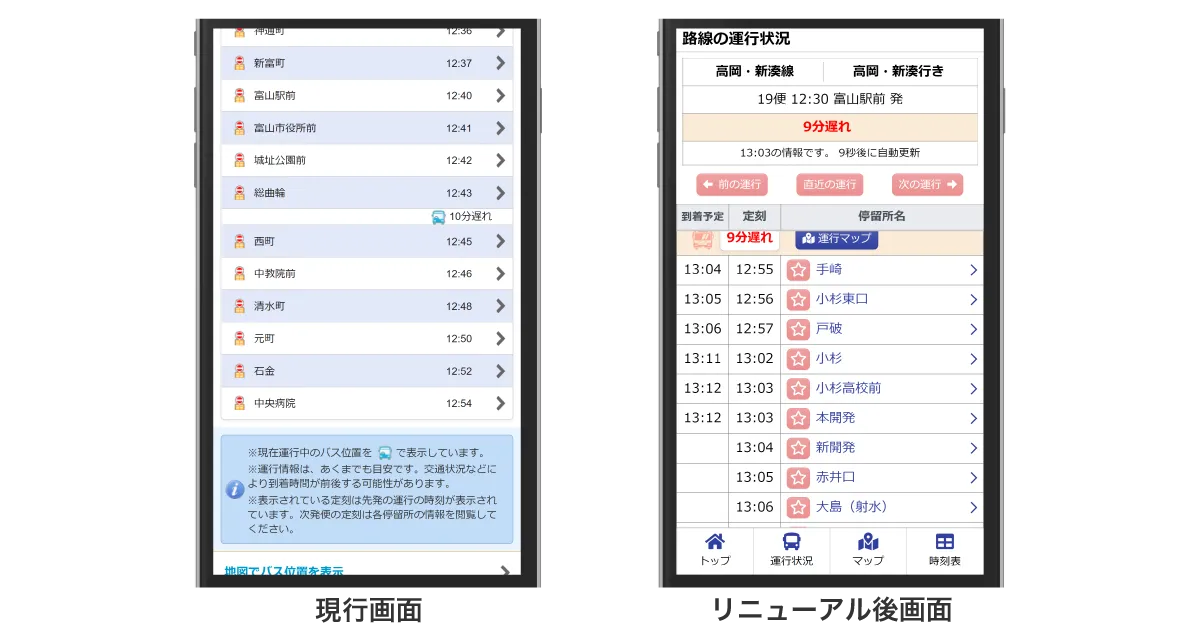Click time 12:43 in 総曲輪 row
The width and height of the screenshot is (1200, 630).
pyautogui.click(x=459, y=192)
